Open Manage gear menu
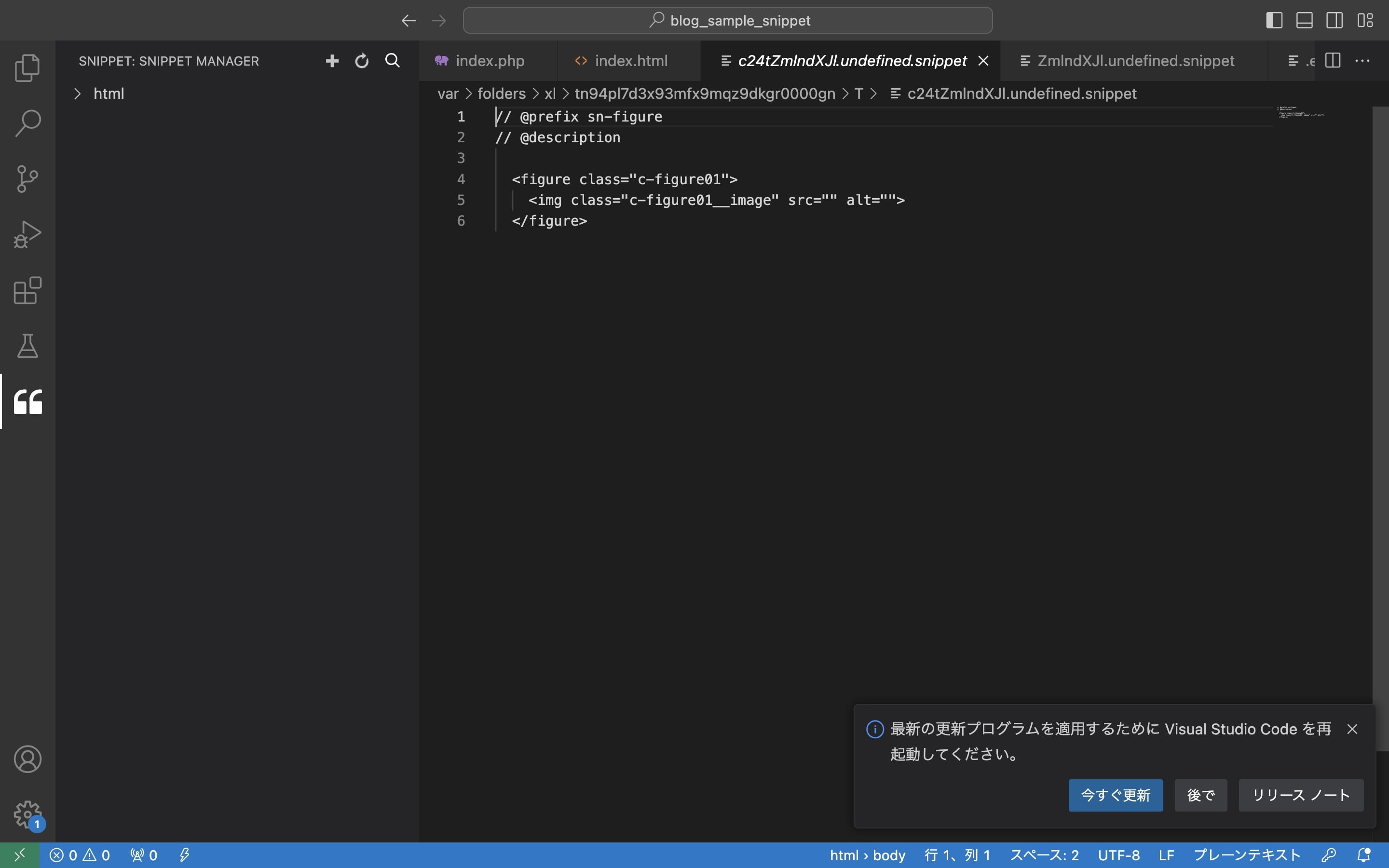This screenshot has height=868, width=1389. [27, 814]
